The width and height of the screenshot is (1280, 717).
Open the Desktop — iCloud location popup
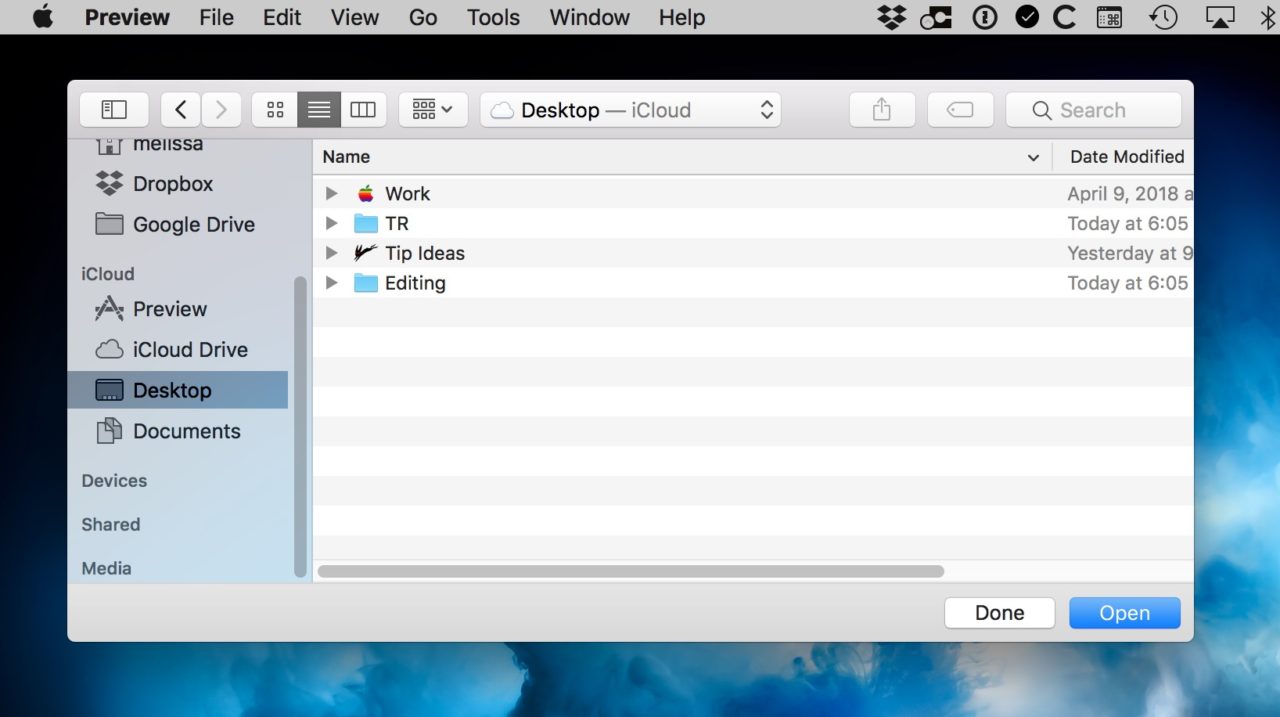(x=630, y=110)
